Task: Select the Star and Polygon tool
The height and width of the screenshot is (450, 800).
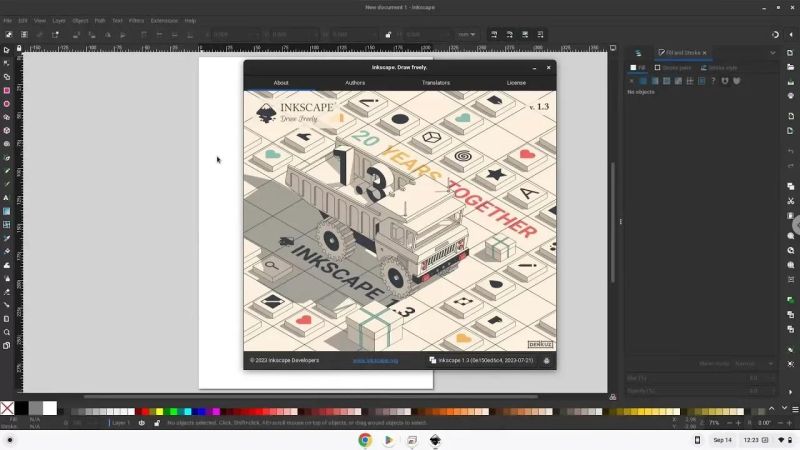Action: point(7,117)
